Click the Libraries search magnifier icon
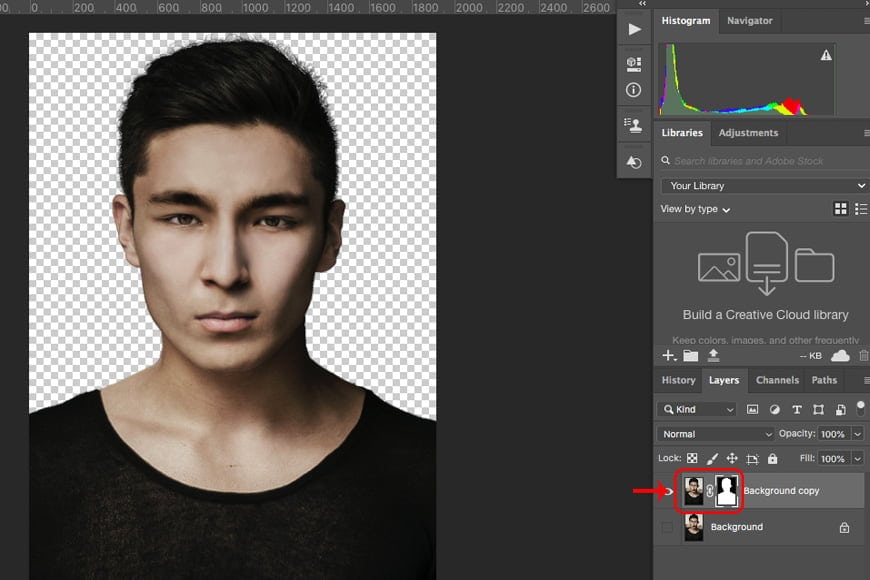 pyautogui.click(x=665, y=160)
